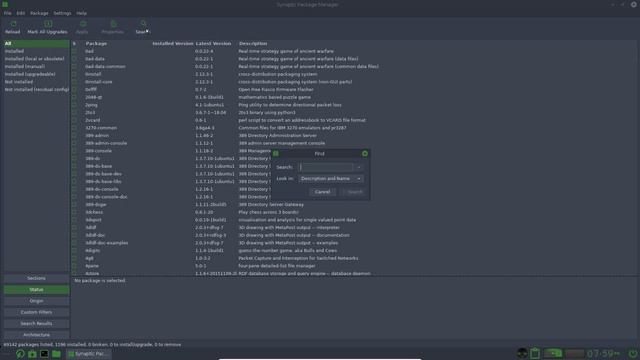Select Not installed (residual config) filter
This screenshot has width=640, height=360.
coord(36,89)
